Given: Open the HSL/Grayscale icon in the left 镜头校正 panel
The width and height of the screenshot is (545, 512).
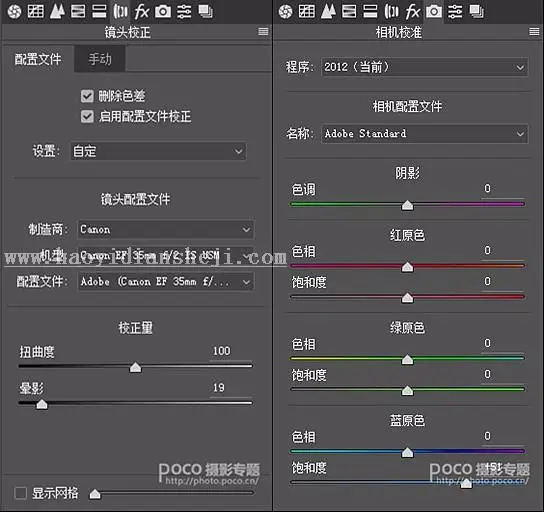Looking at the screenshot, I should [x=78, y=11].
